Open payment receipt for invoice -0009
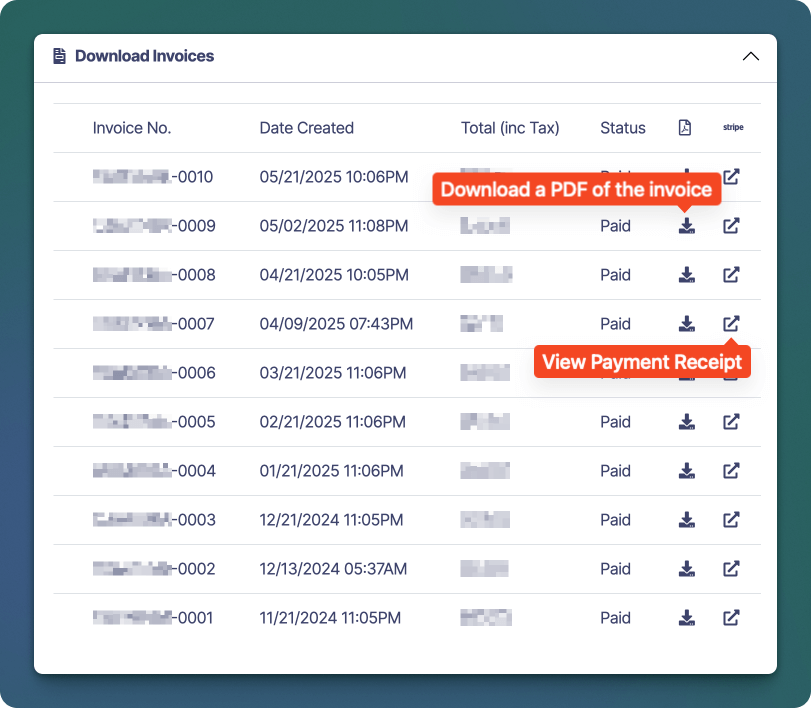 pos(731,226)
